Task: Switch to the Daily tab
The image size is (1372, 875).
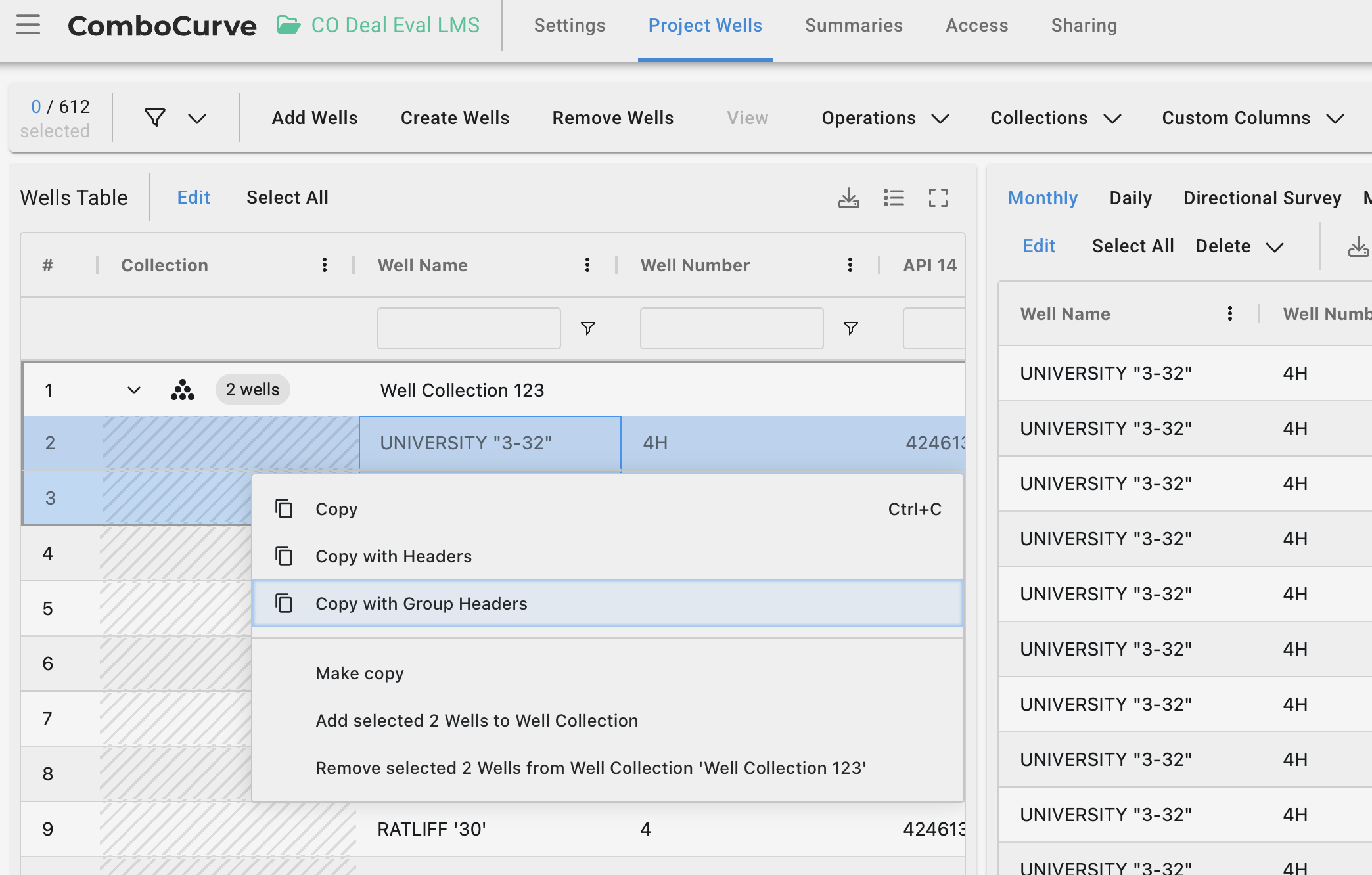Action: coord(1130,198)
